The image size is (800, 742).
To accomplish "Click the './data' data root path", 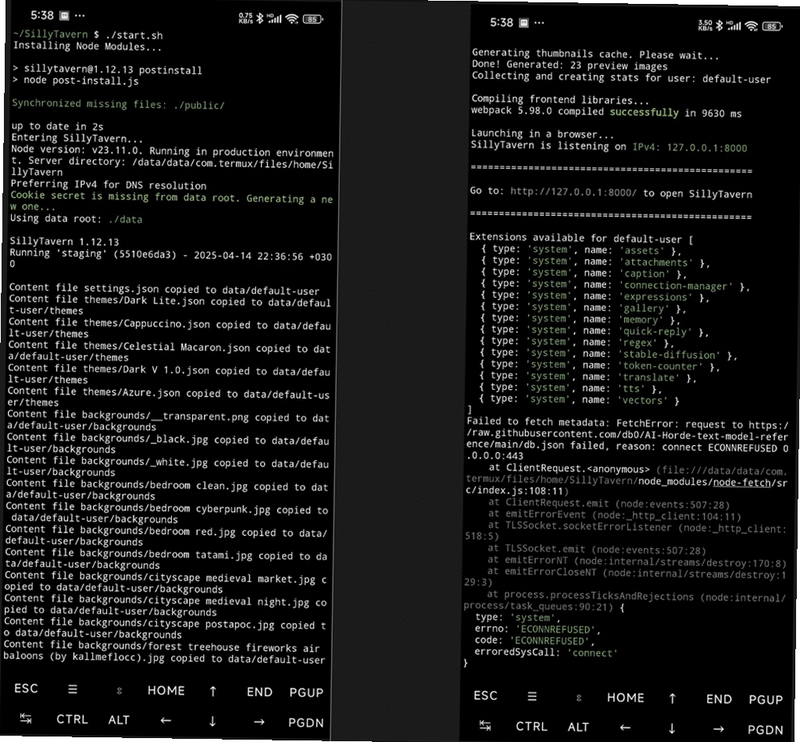I will (x=126, y=219).
